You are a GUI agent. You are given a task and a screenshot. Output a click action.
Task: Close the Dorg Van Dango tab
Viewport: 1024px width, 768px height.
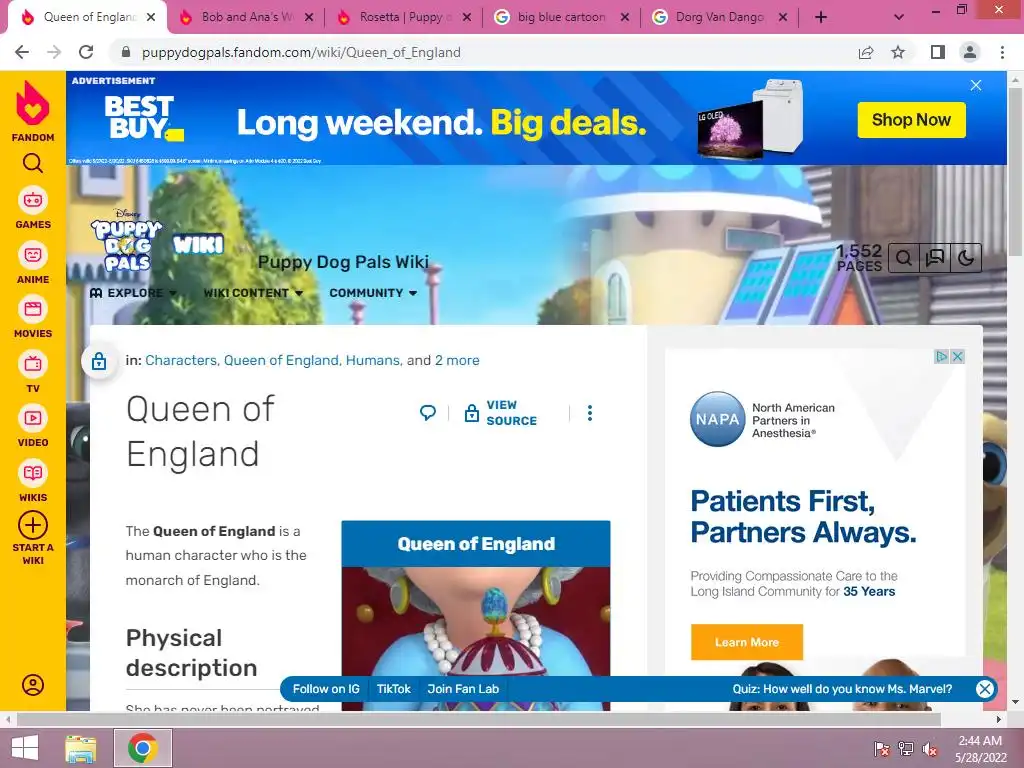(x=782, y=18)
